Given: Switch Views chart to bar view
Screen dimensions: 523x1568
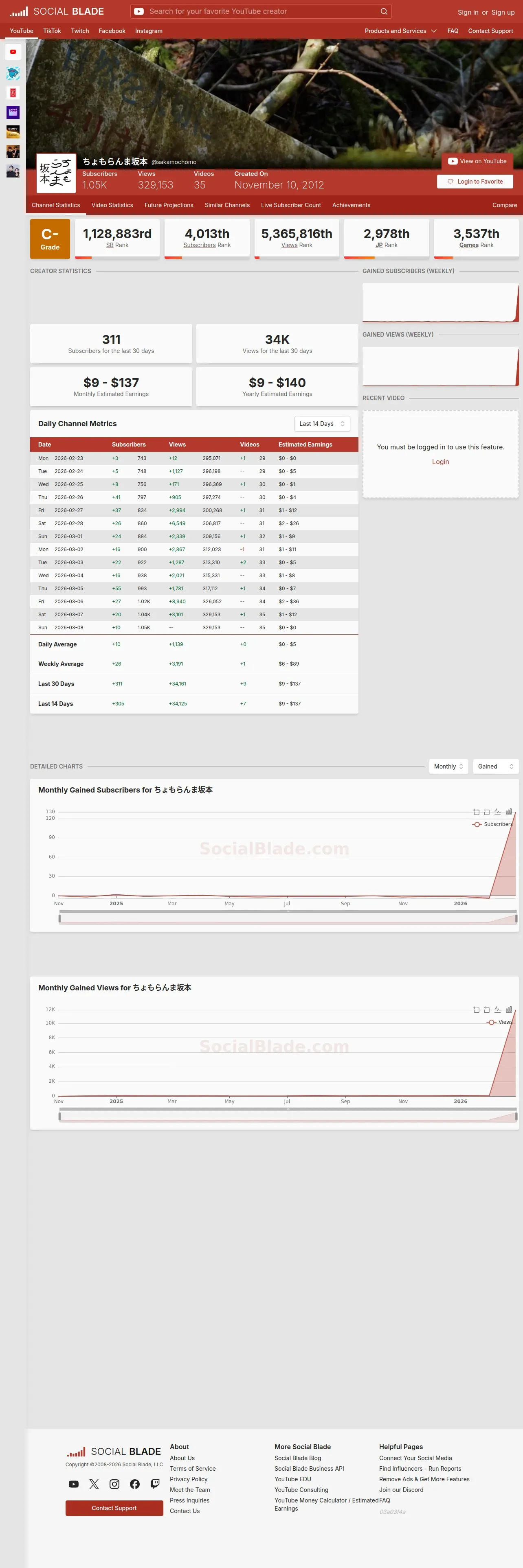Looking at the screenshot, I should tap(508, 1010).
